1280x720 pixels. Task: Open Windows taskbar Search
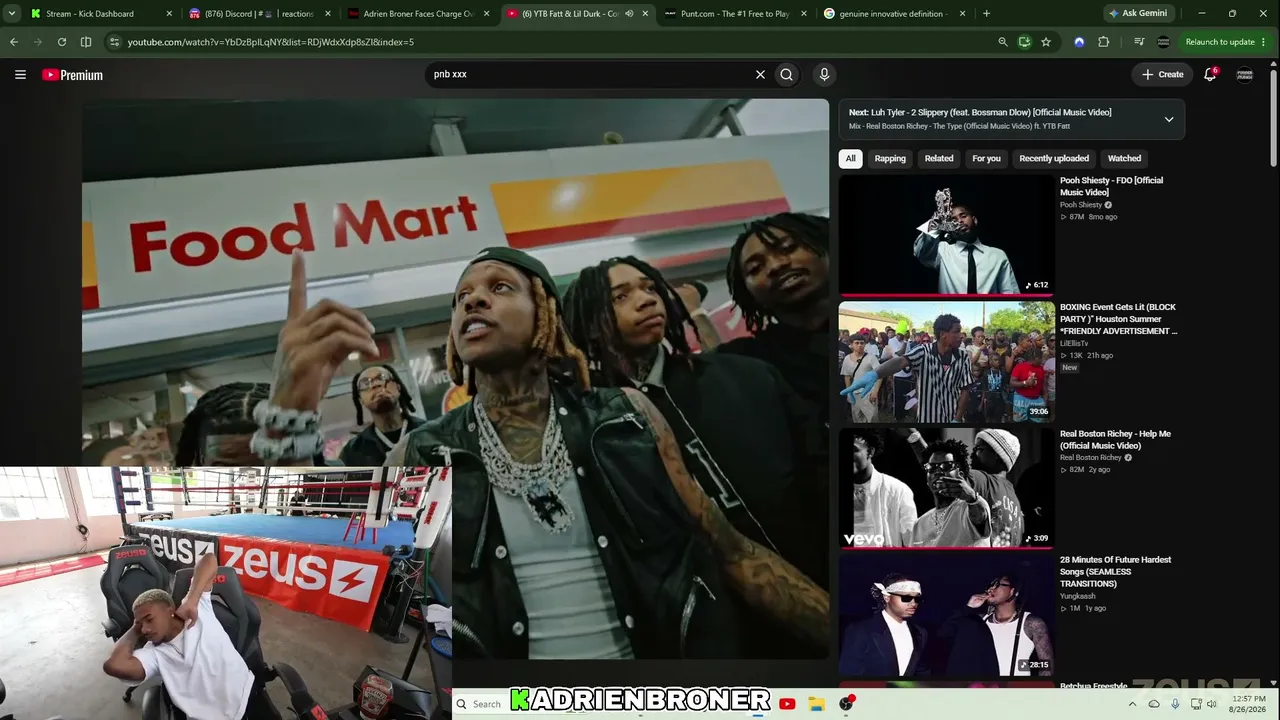pyautogui.click(x=479, y=704)
